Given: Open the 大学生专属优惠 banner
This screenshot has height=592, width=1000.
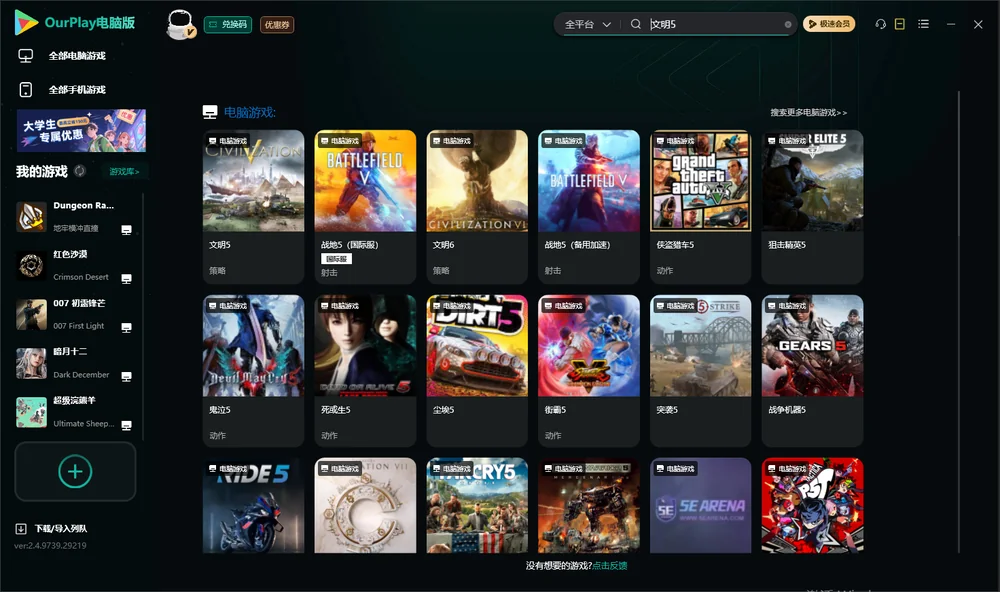Looking at the screenshot, I should tap(81, 130).
